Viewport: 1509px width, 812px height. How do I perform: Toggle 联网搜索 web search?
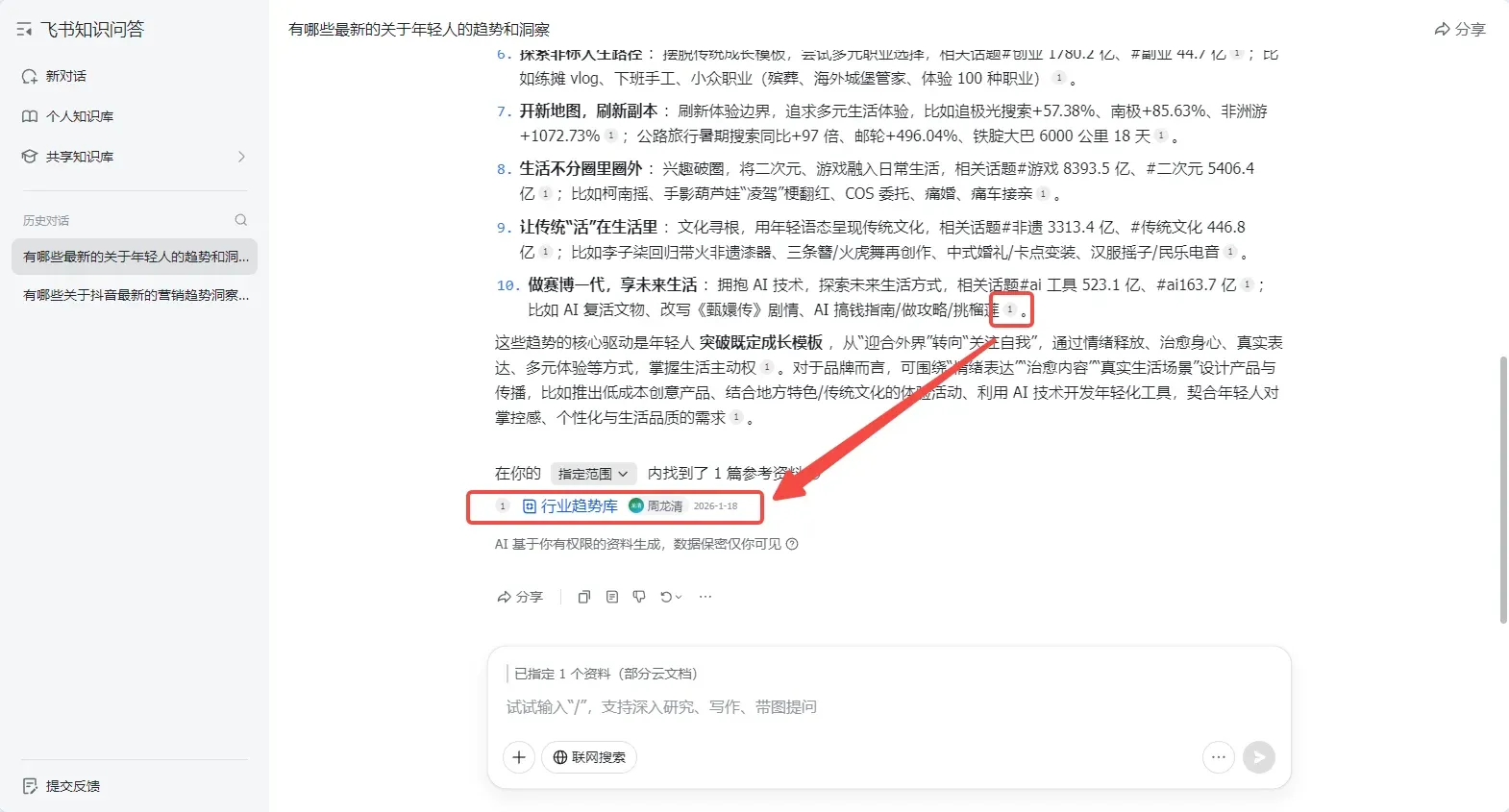(589, 757)
